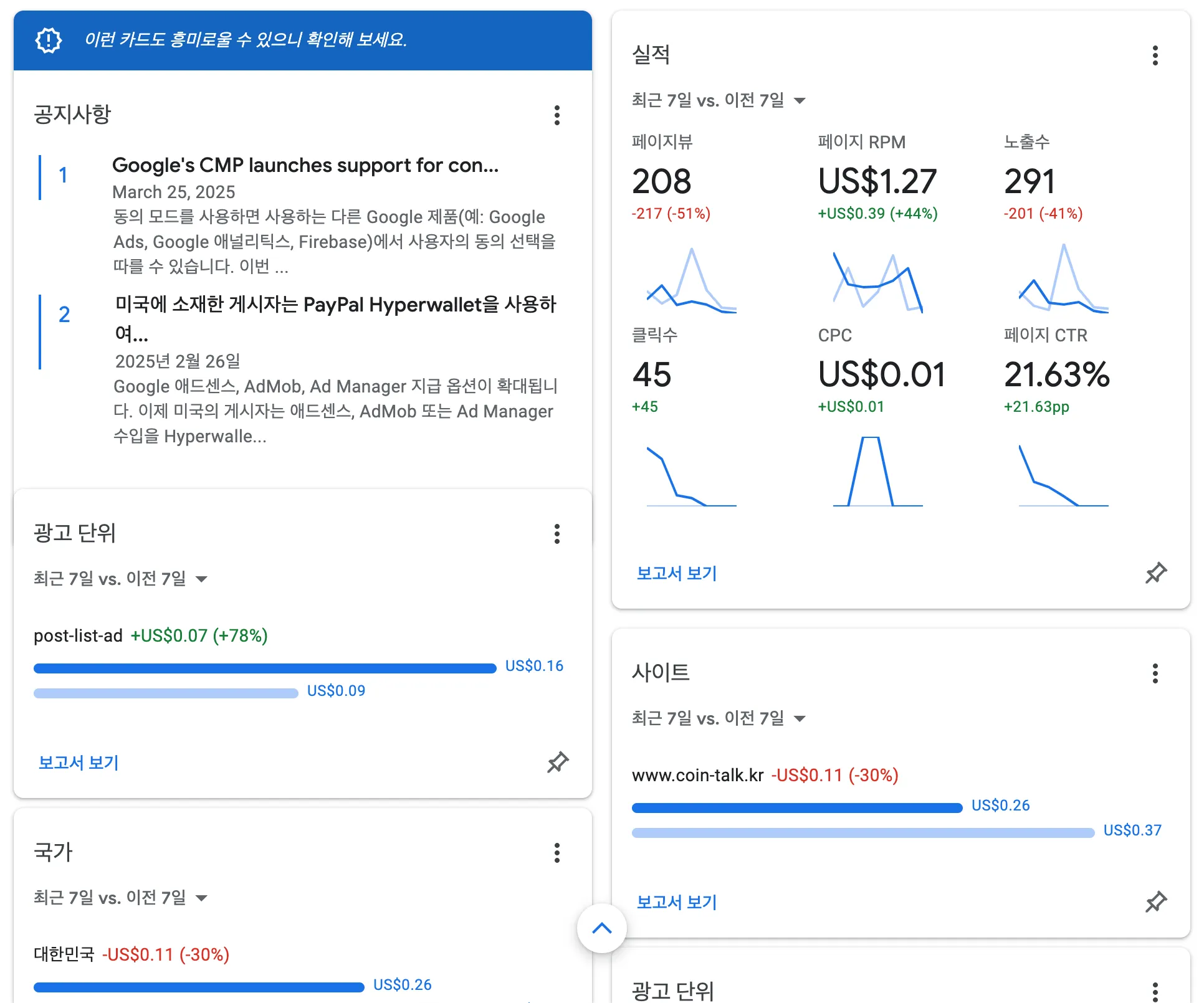
Task: Pin the 사이트 card
Action: (1156, 902)
